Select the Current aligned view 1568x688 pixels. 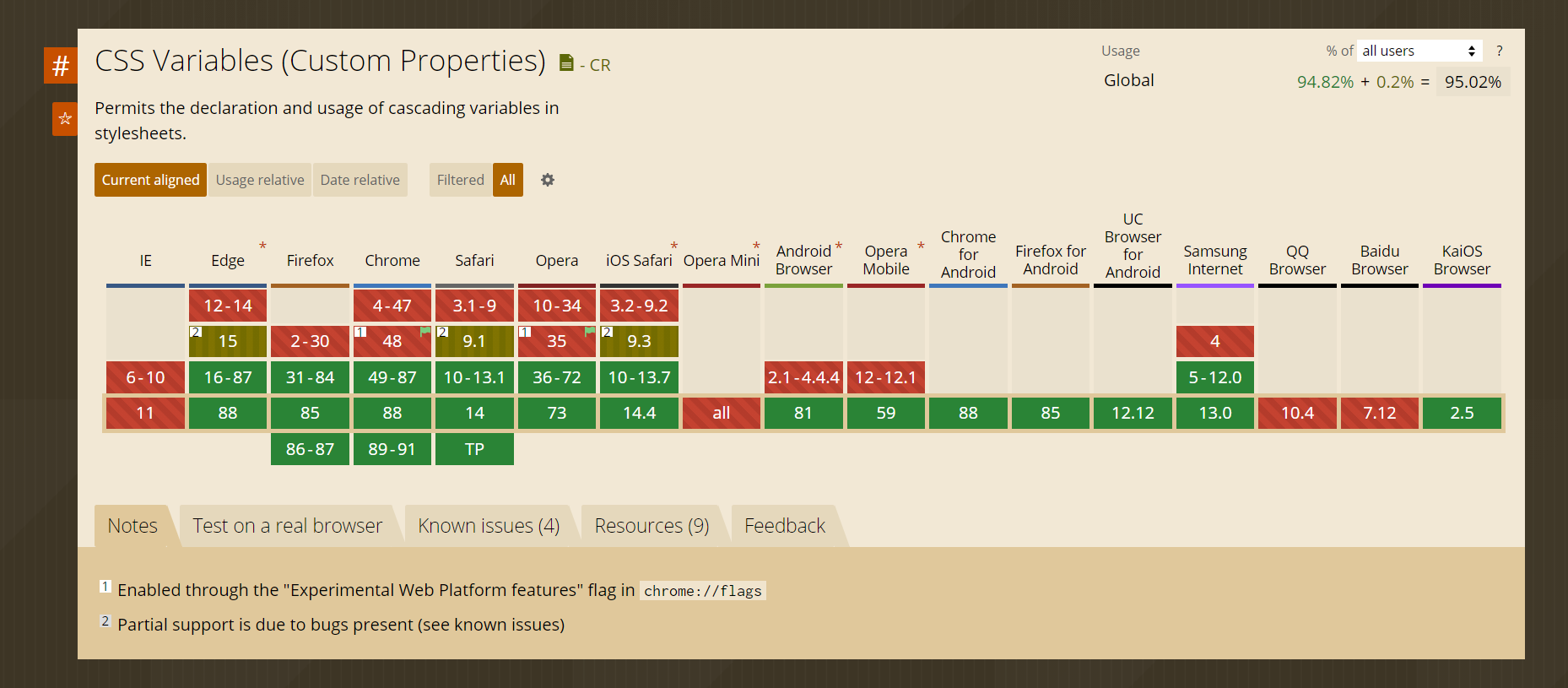click(150, 180)
